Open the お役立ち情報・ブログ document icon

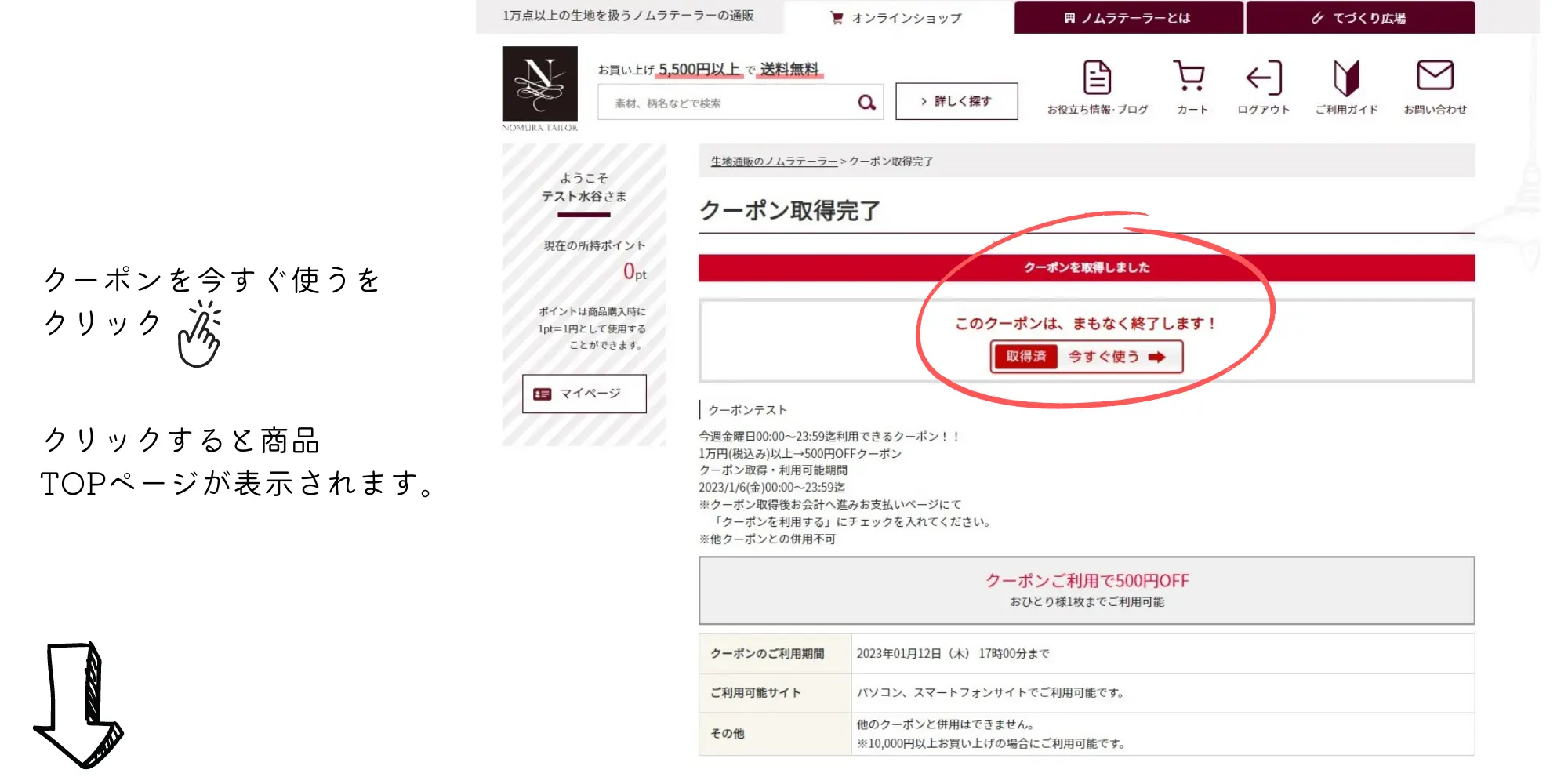(1097, 78)
